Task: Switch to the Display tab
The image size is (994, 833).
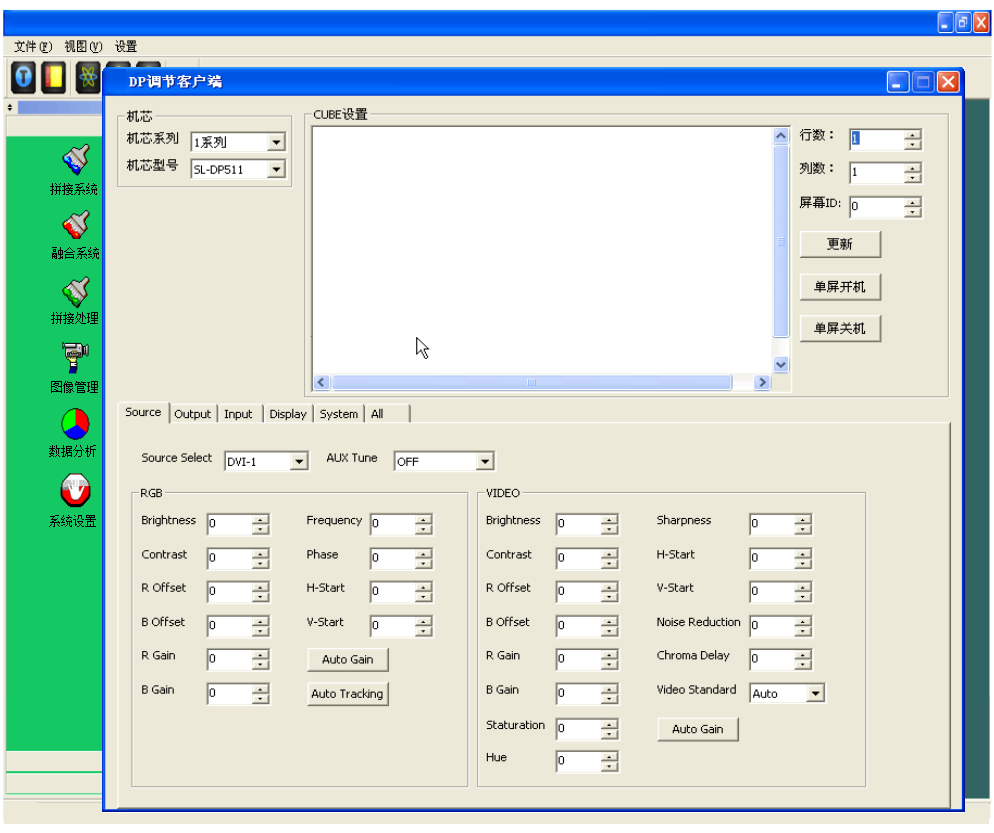Action: pyautogui.click(x=287, y=414)
